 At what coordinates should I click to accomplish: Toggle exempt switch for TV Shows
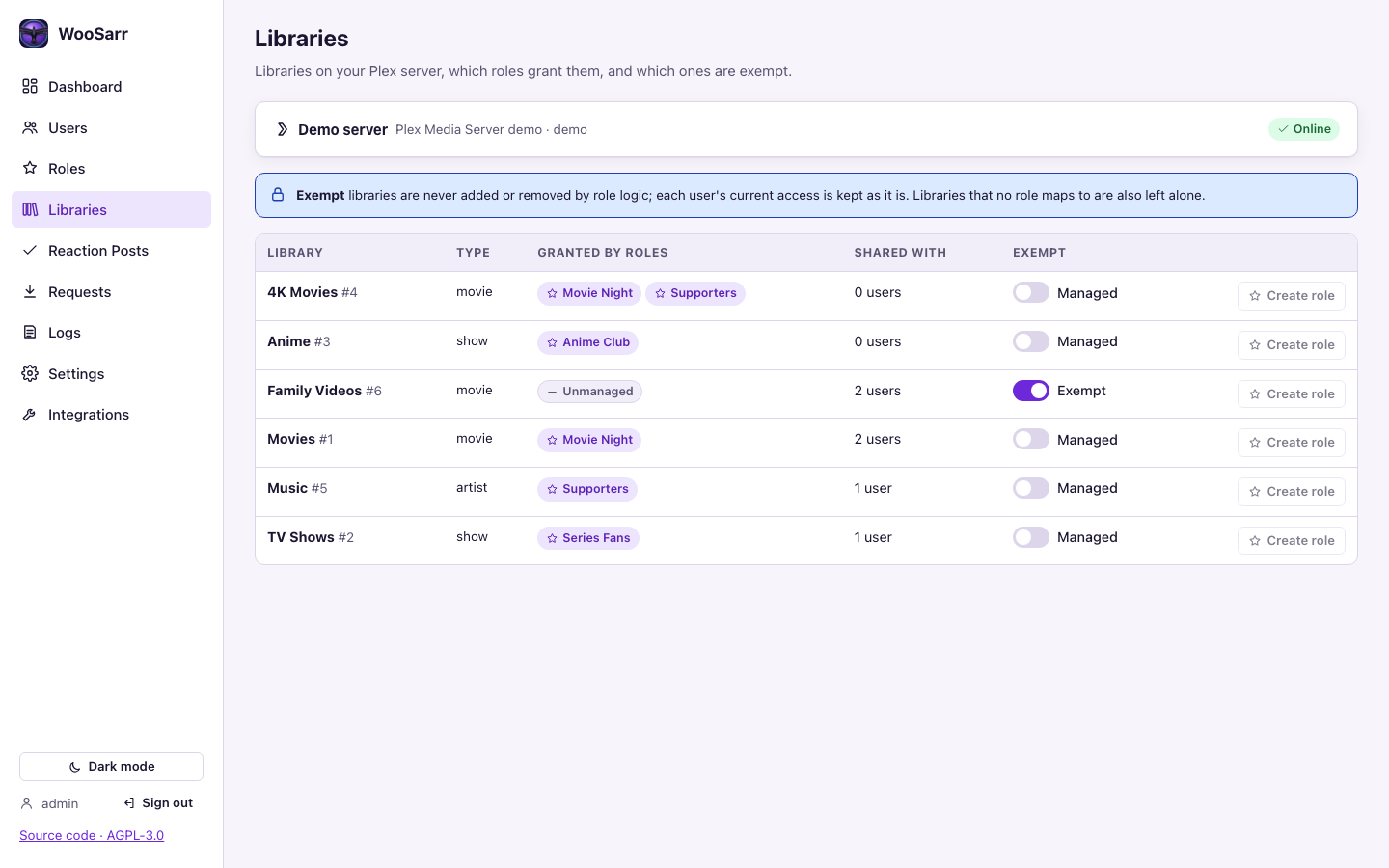[1031, 537]
